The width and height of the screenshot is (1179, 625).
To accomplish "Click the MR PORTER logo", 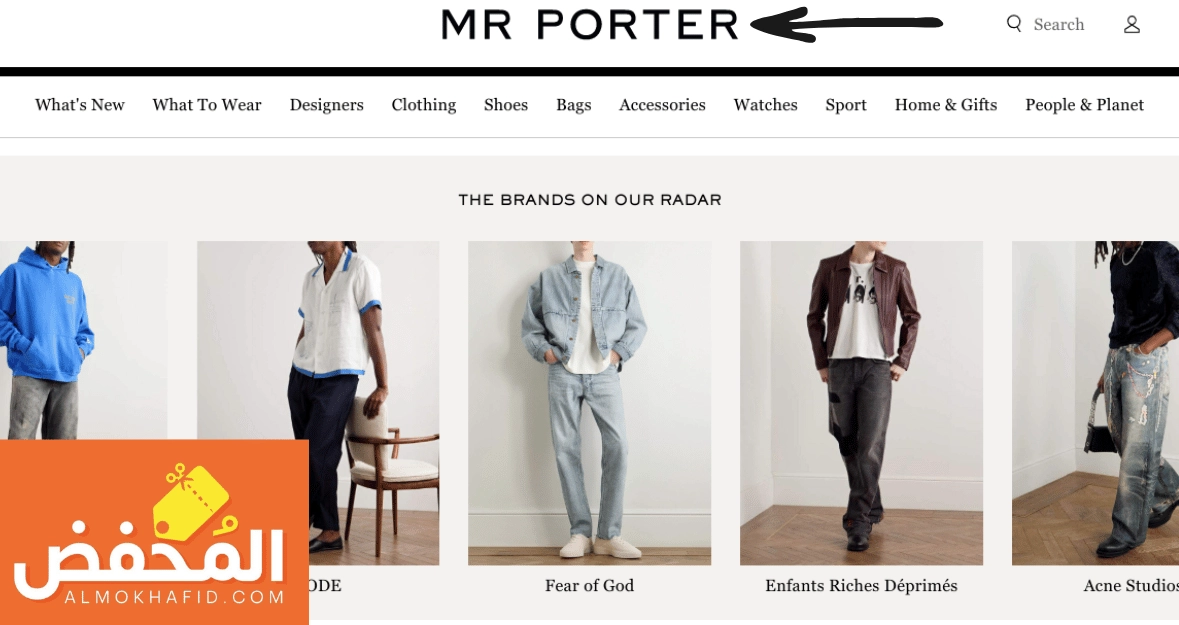I will click(590, 24).
